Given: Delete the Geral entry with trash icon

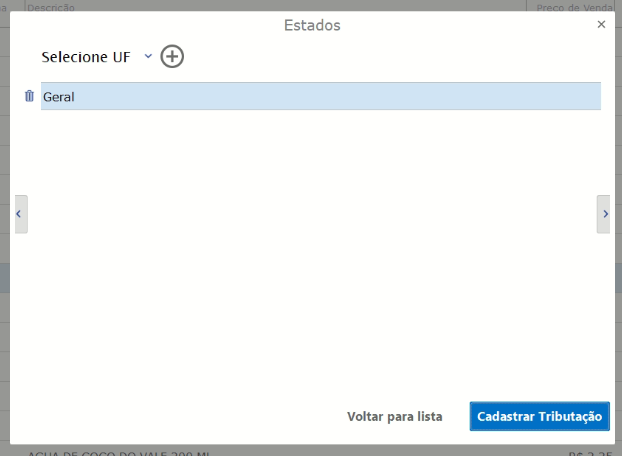Looking at the screenshot, I should pyautogui.click(x=29, y=96).
